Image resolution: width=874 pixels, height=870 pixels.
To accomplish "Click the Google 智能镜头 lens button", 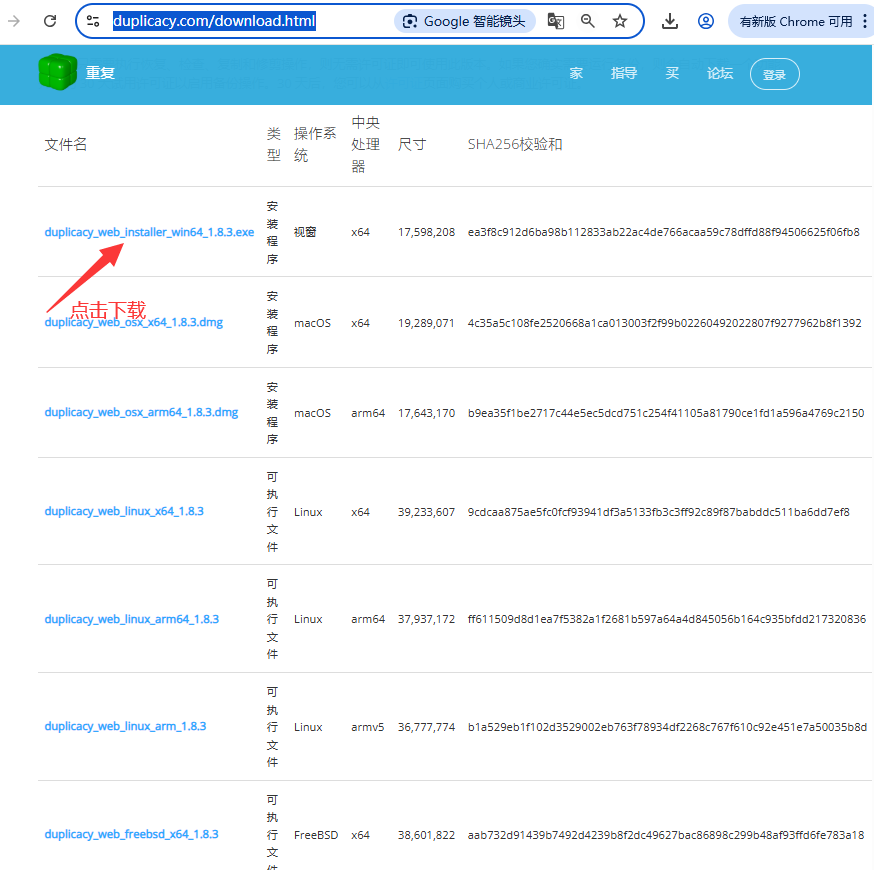I will 464,21.
